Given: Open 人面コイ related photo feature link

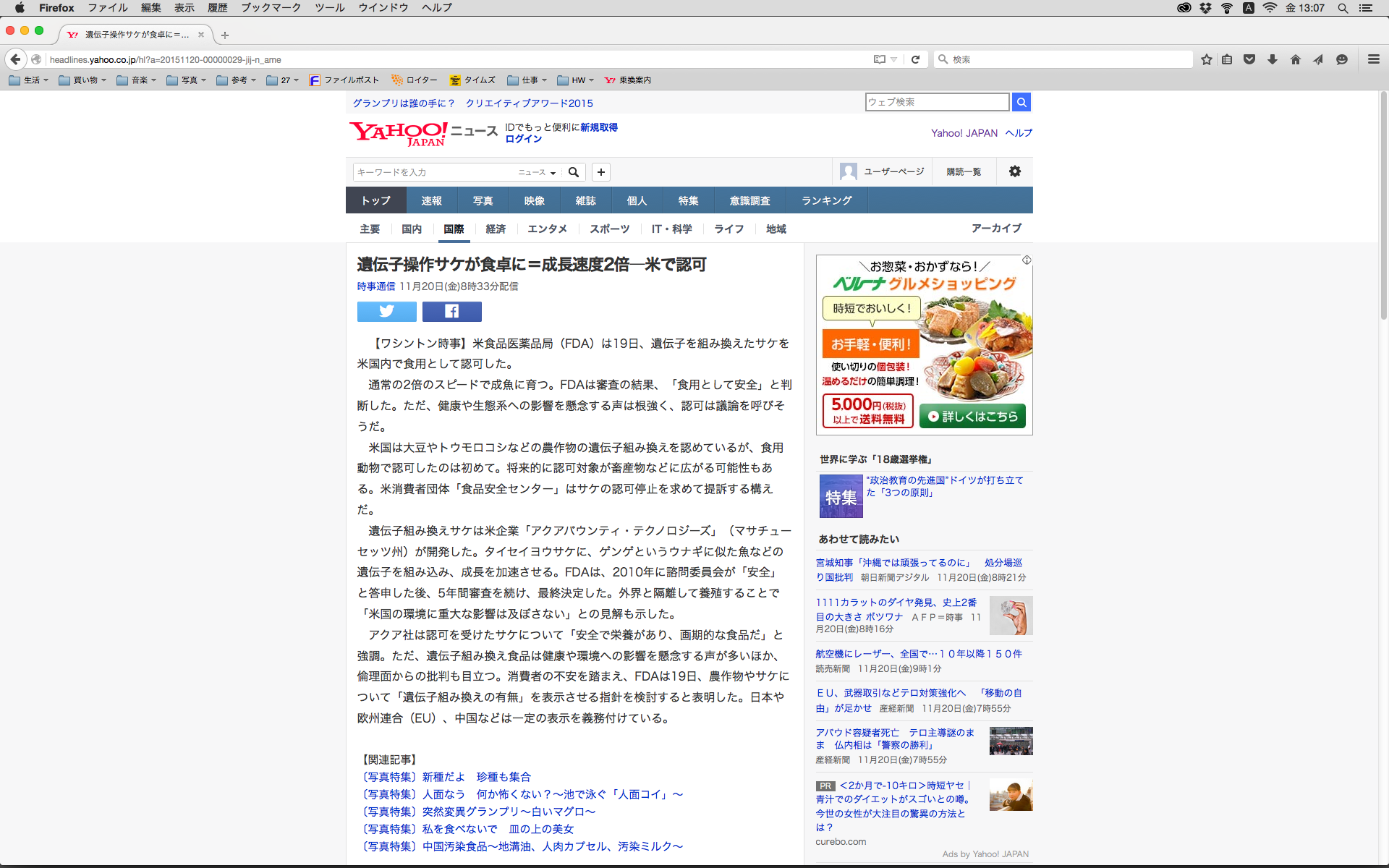Looking at the screenshot, I should [x=521, y=794].
